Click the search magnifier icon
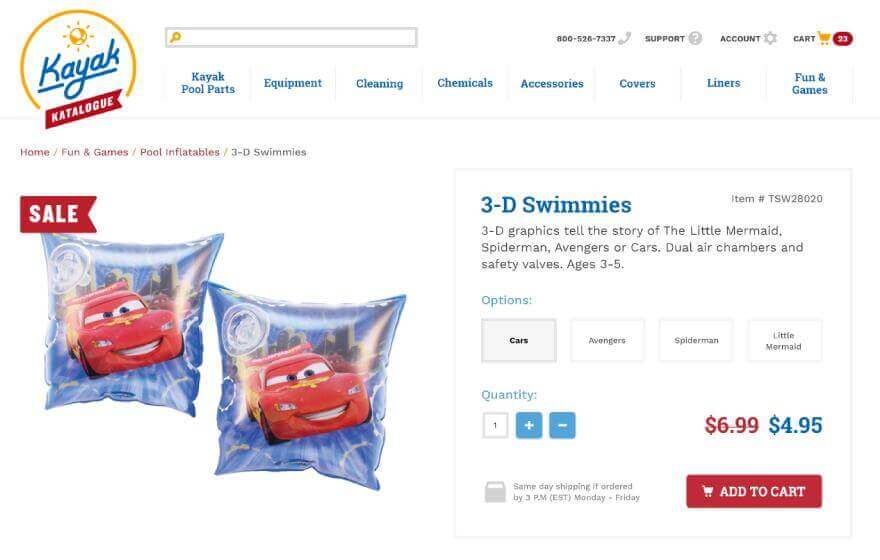This screenshot has width=880, height=560. tap(175, 38)
